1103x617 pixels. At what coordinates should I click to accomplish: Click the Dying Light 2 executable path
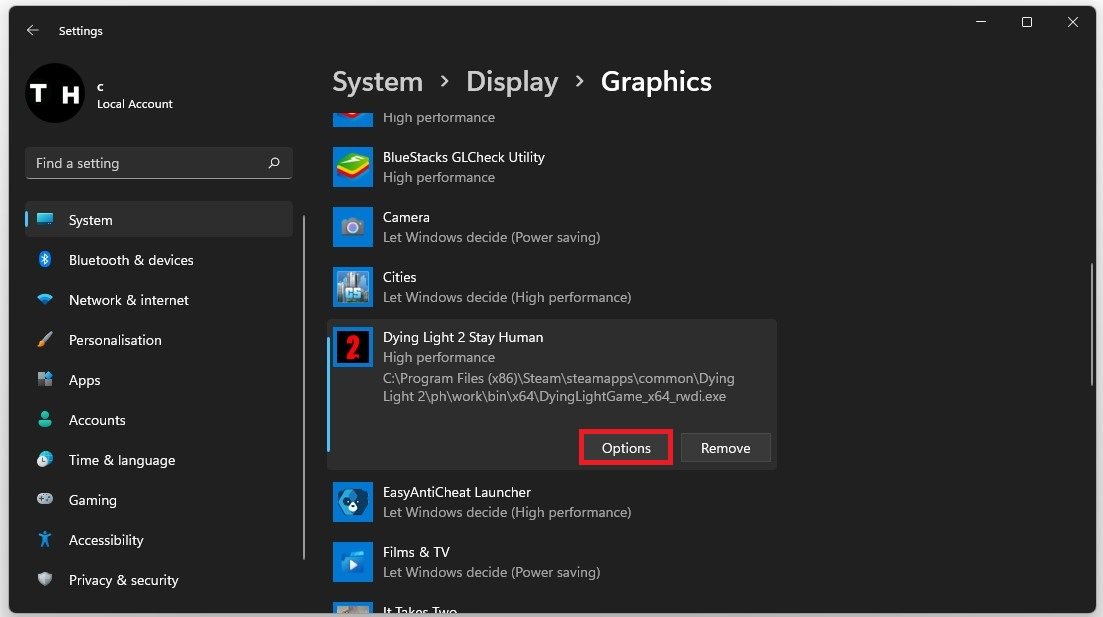point(559,387)
